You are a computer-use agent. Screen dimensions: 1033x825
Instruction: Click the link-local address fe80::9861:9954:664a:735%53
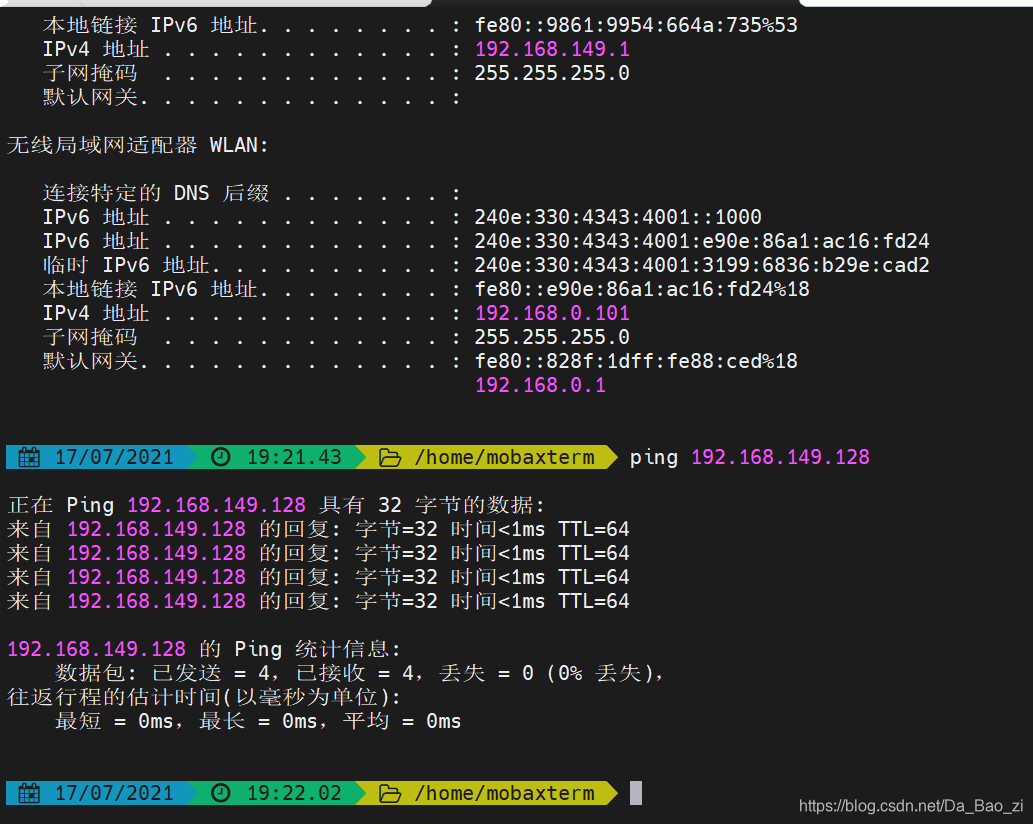click(x=636, y=25)
